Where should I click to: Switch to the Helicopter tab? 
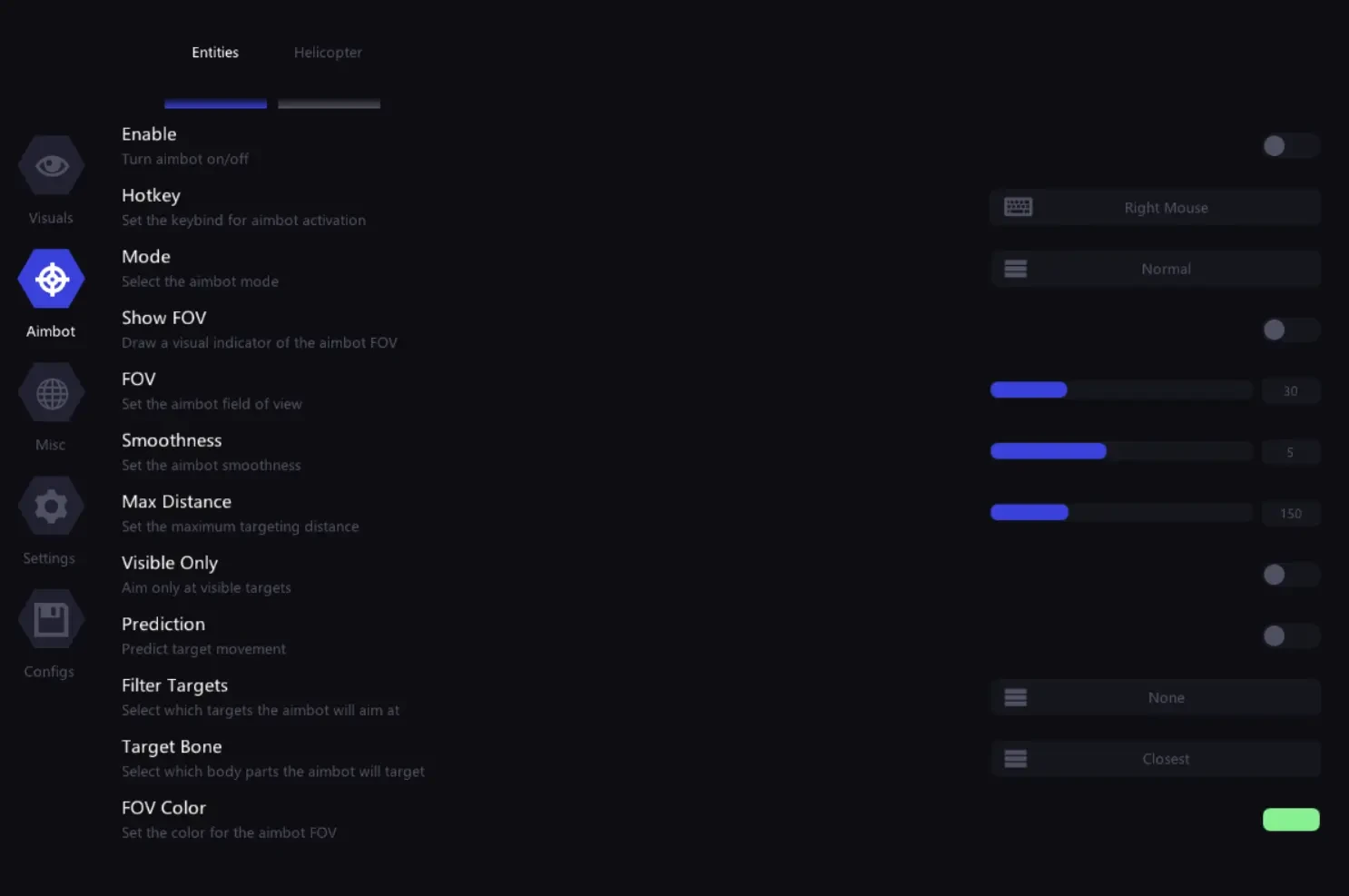pos(328,53)
